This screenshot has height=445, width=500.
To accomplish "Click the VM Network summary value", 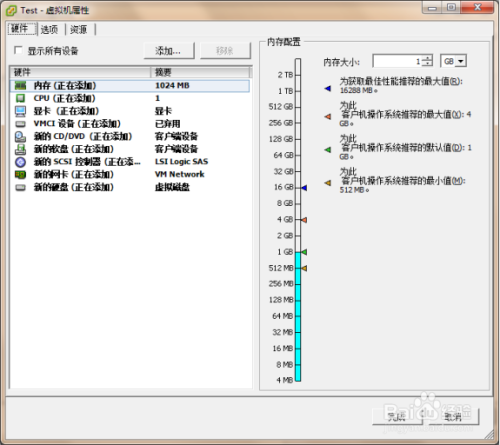I will point(180,174).
